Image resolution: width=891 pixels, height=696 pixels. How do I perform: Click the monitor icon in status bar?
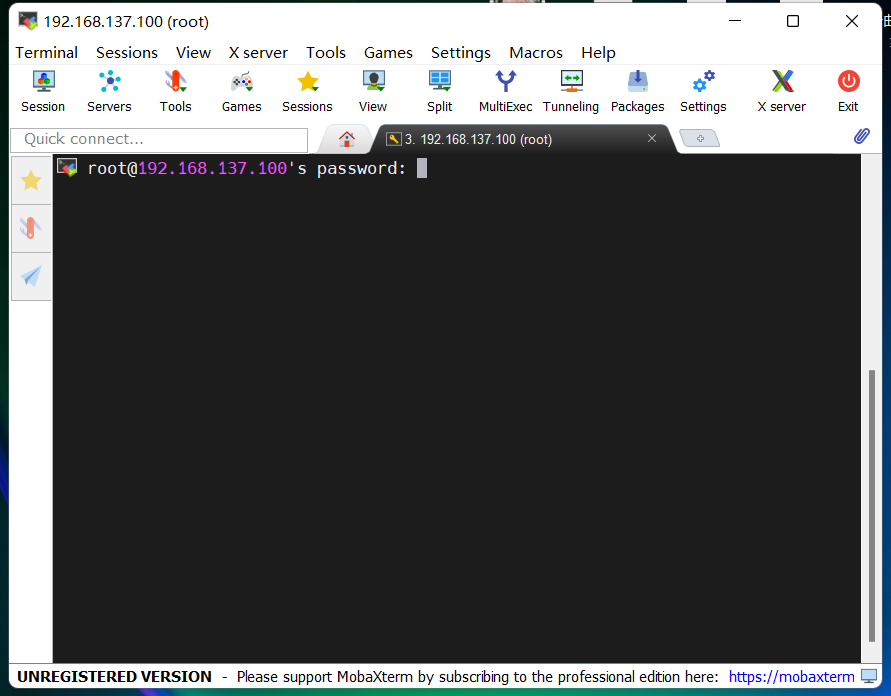point(869,676)
